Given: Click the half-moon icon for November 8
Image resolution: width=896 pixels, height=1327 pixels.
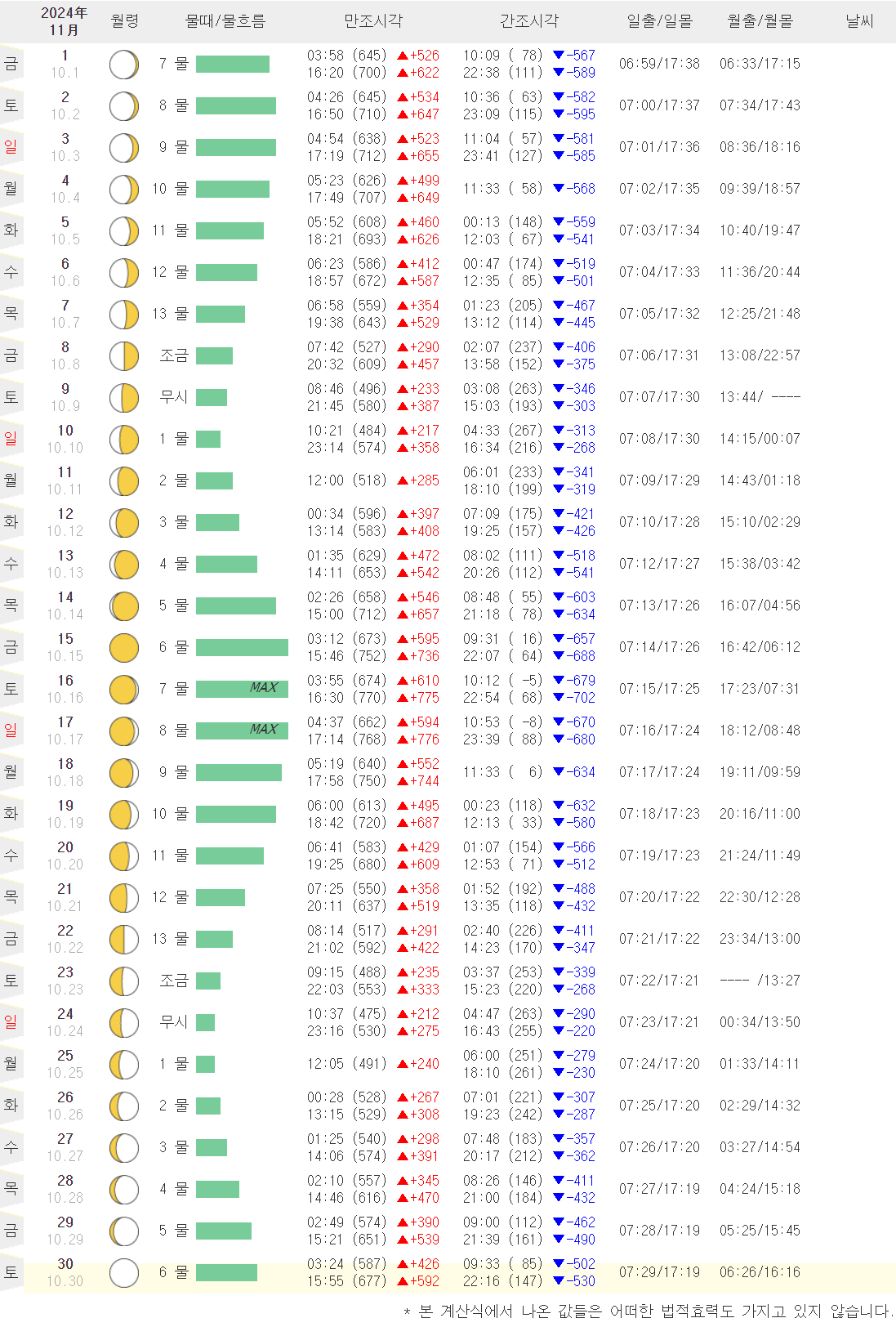Looking at the screenshot, I should click(124, 355).
